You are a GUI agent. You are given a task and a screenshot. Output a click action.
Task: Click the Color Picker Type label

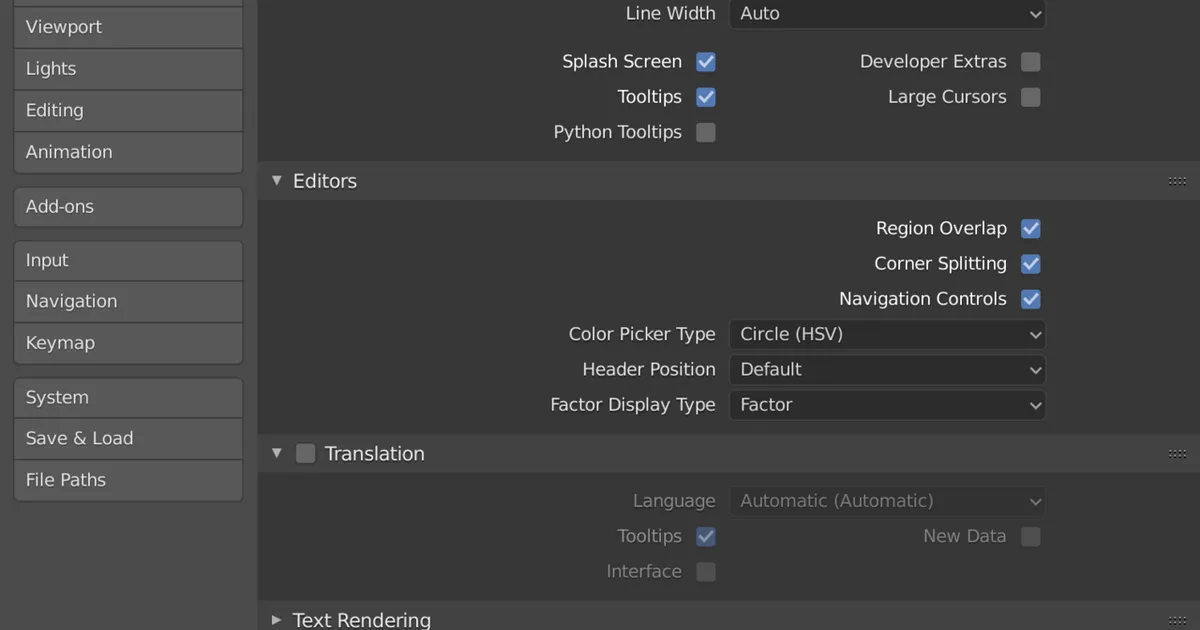pyautogui.click(x=642, y=334)
